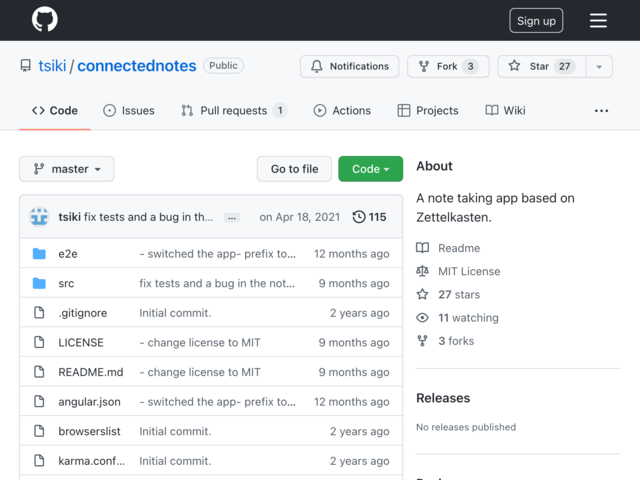The width and height of the screenshot is (640, 480).
Task: Open the browserslist file
Action: tap(89, 431)
